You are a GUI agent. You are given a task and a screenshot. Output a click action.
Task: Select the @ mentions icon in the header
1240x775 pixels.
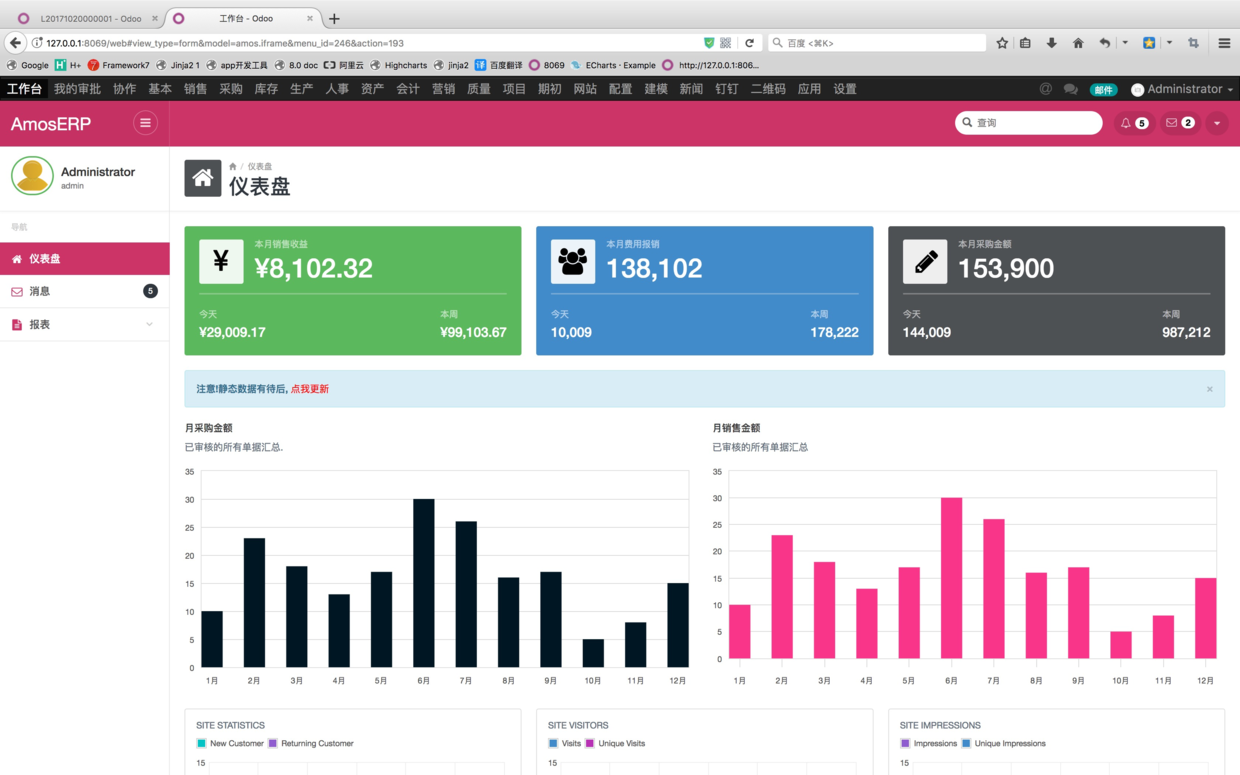coord(1046,89)
